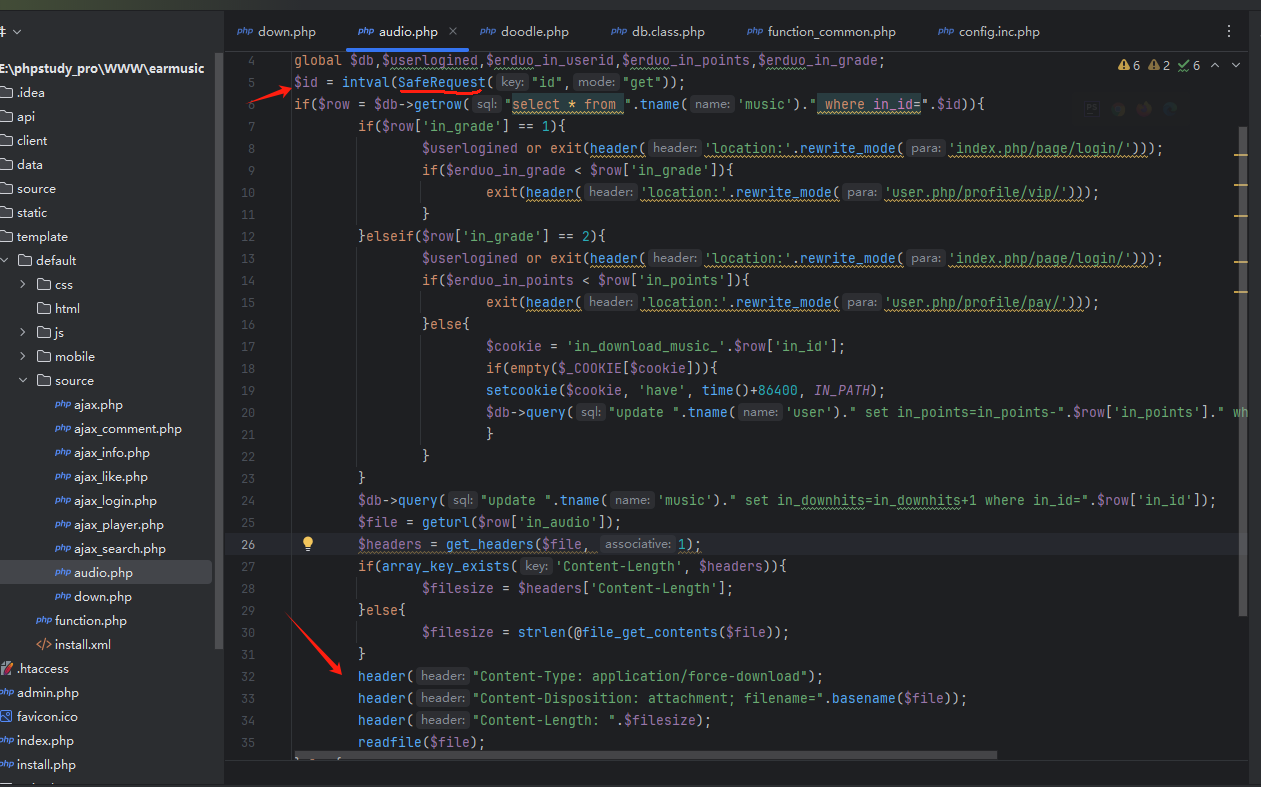Click the "associative:" inlay hint on line 26

tap(636, 544)
